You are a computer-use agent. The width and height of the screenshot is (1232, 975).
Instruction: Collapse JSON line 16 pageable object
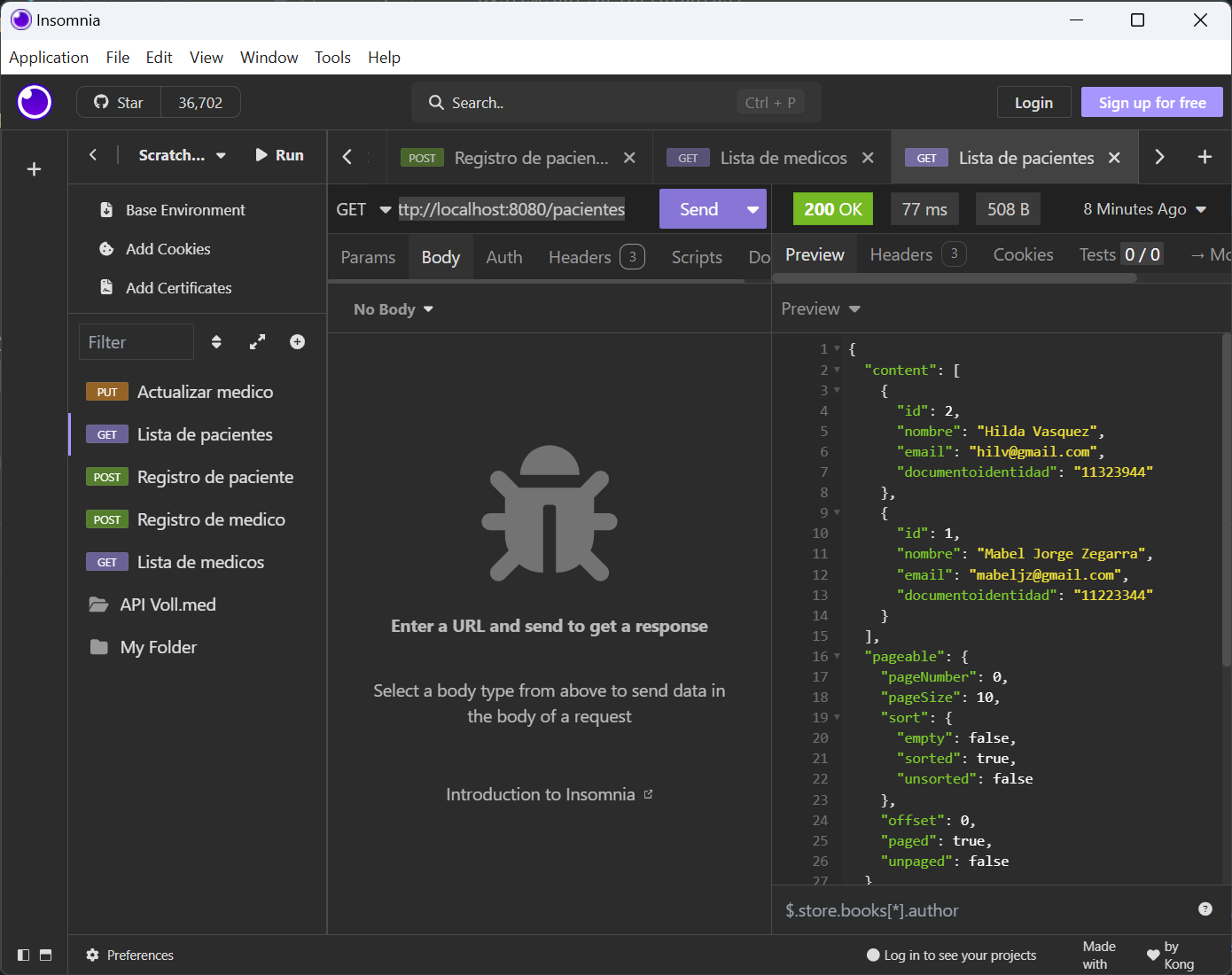click(837, 657)
